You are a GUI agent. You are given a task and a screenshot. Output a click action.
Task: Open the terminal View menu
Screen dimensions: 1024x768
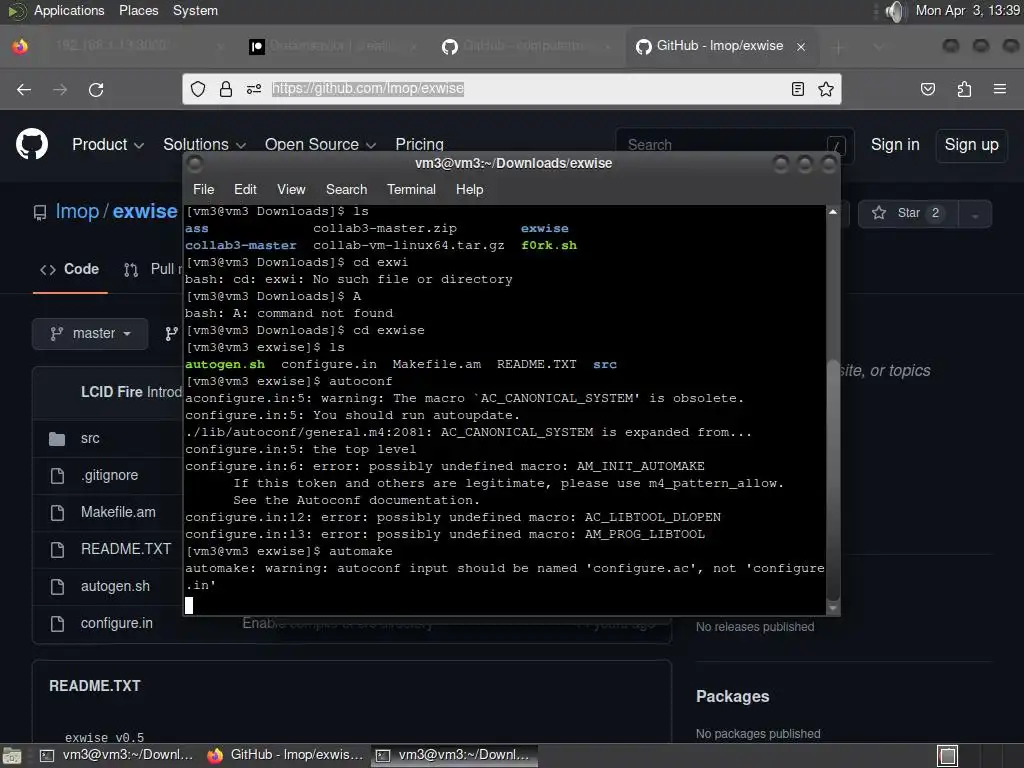tap(291, 189)
